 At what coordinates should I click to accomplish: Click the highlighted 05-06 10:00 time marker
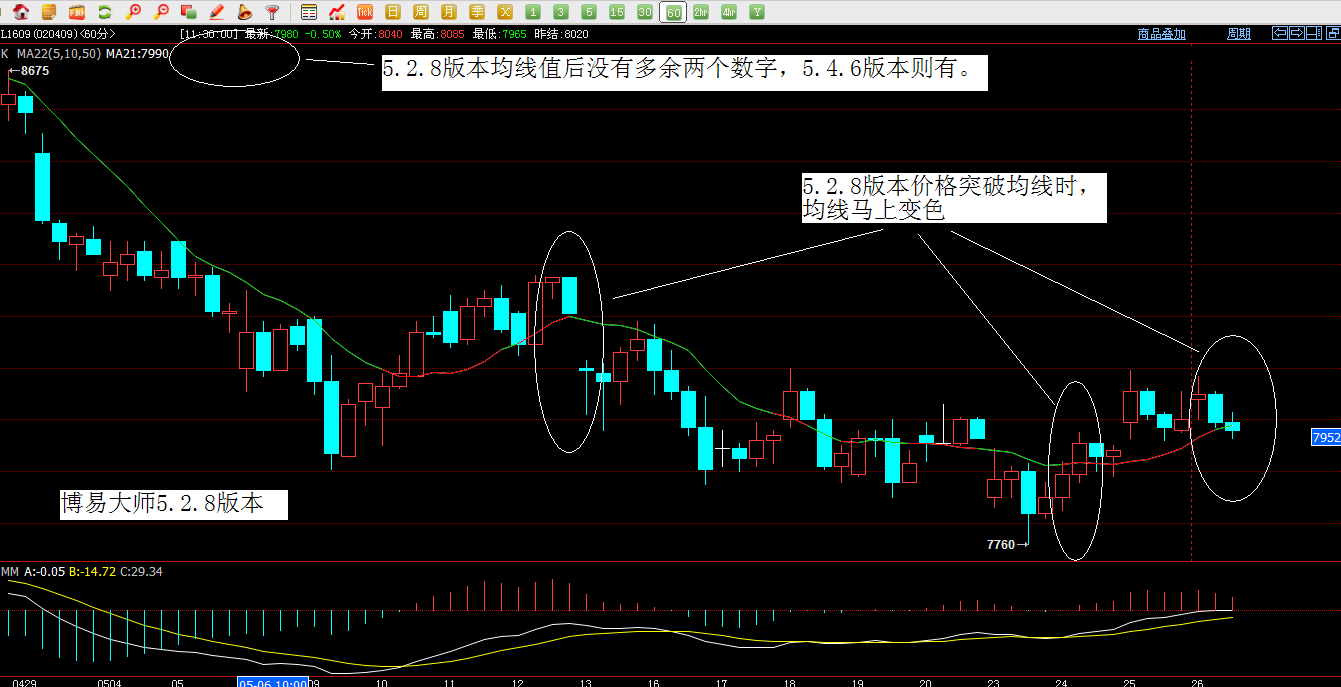(271, 682)
